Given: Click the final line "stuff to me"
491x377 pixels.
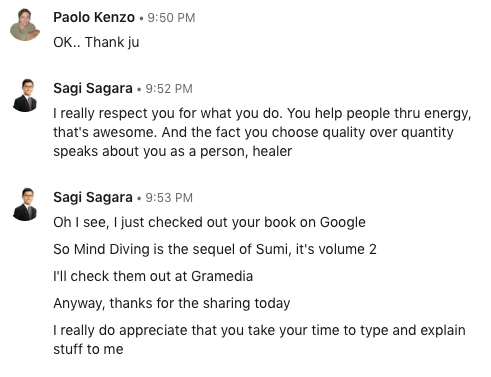Looking at the screenshot, I should [88, 349].
